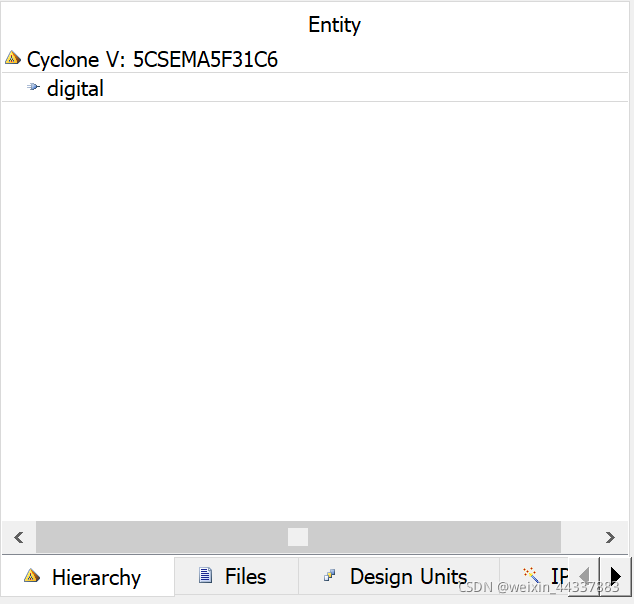Select the Cyclone V: 5CSEMA5F31C6 device row
Viewport: 634px width, 604px height.
(315, 59)
